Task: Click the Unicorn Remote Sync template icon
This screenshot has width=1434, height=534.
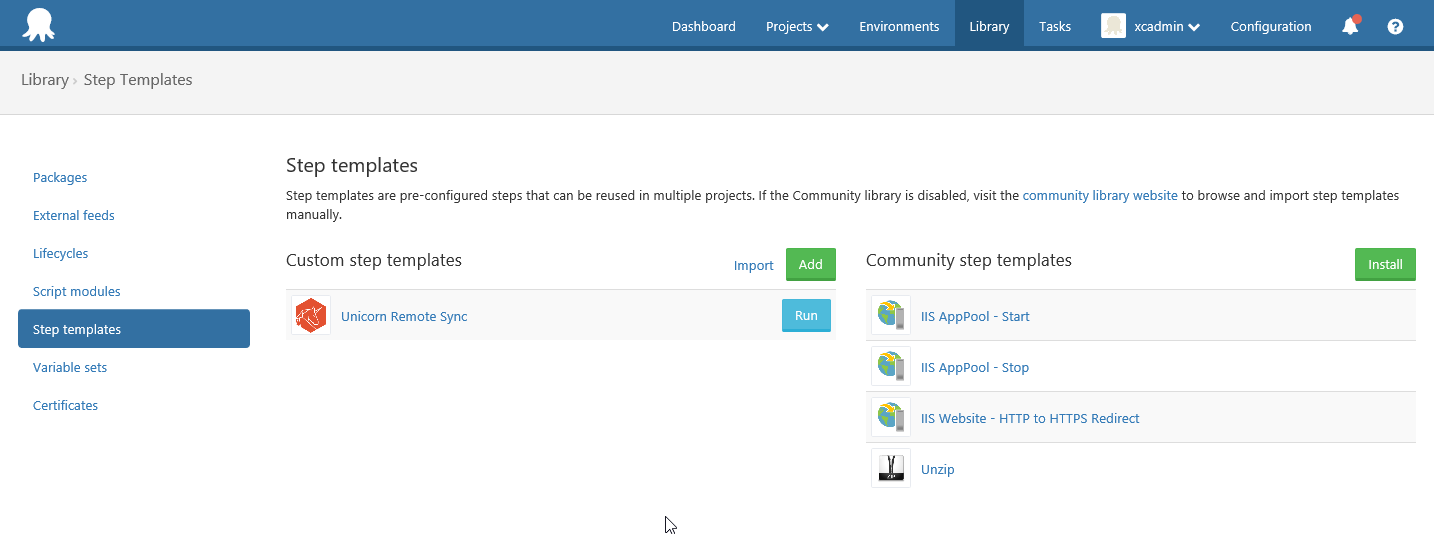Action: (311, 316)
